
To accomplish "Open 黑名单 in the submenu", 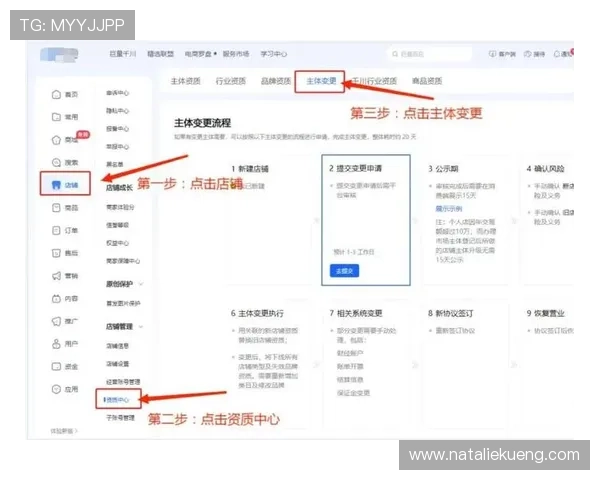I will [x=114, y=165].
